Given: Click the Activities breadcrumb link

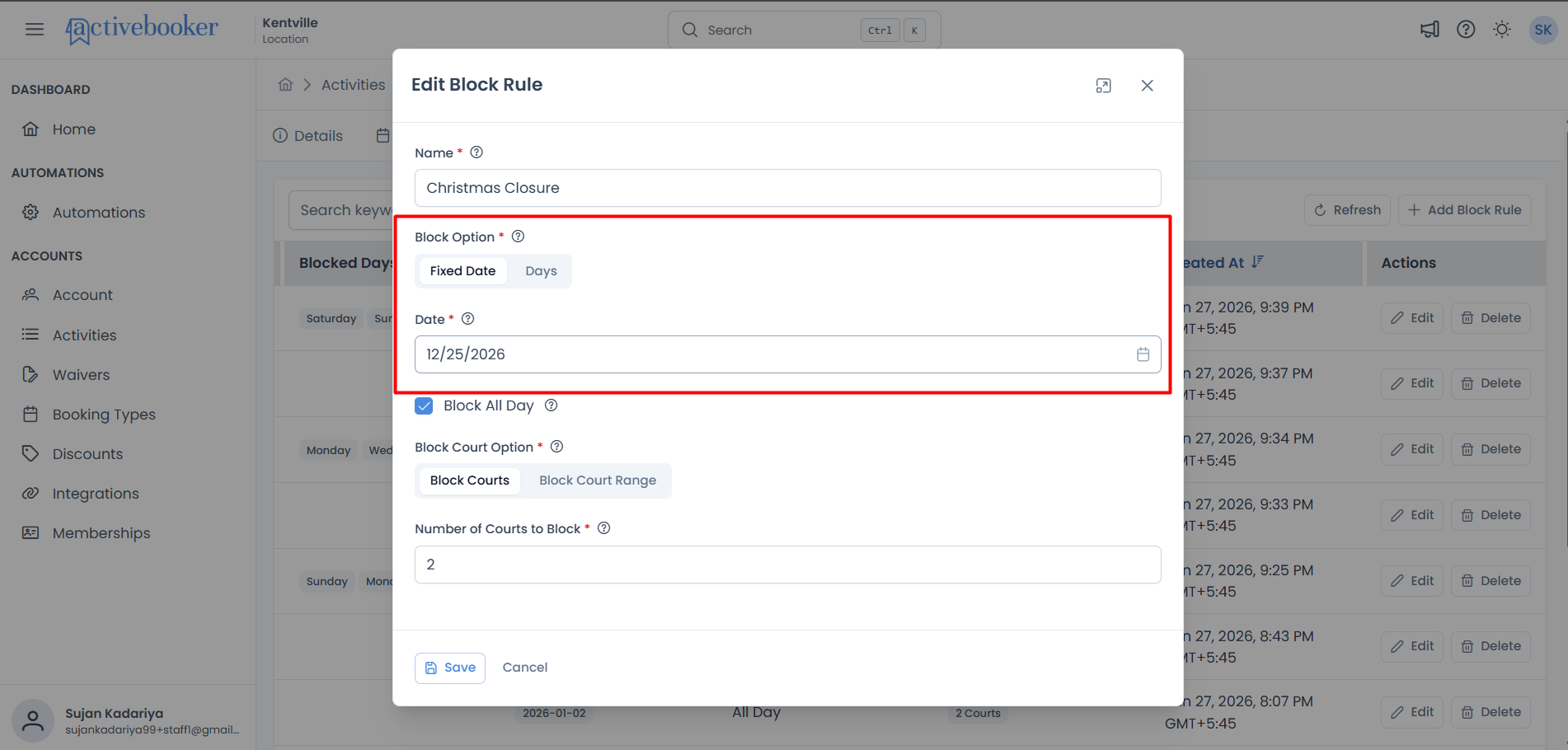Looking at the screenshot, I should 353,85.
